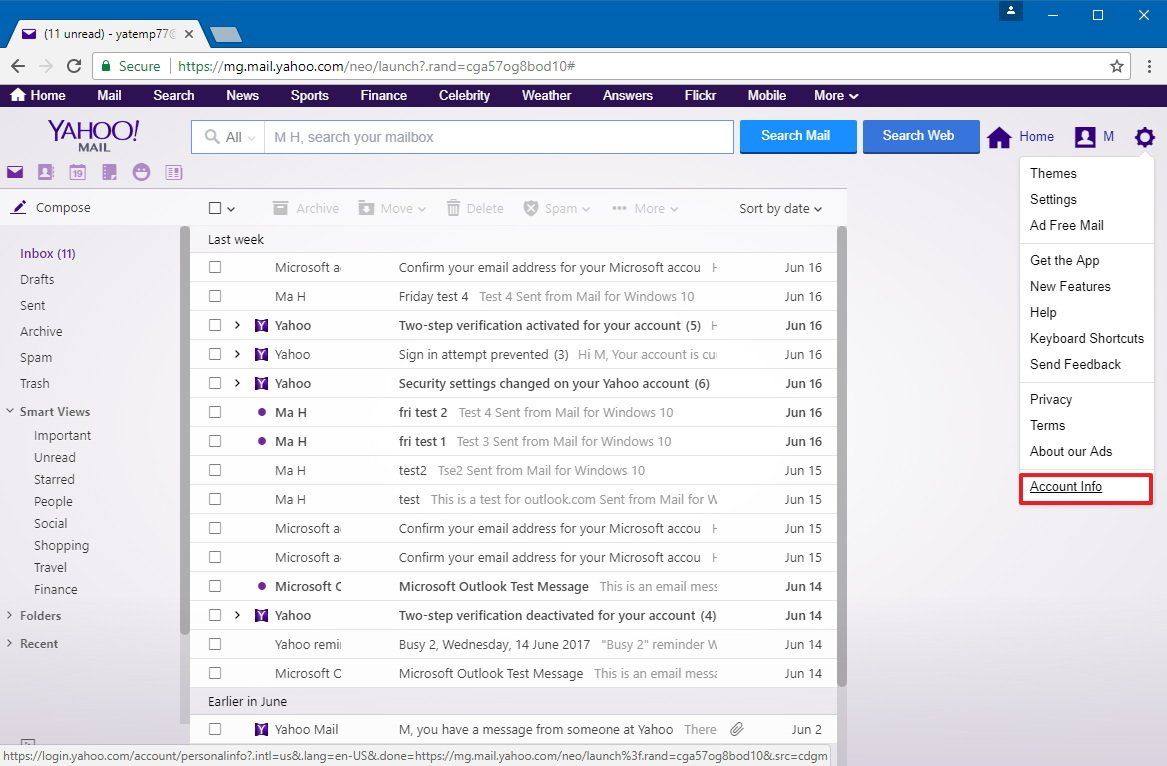The width and height of the screenshot is (1167, 766).
Task: Bookmark this page with the star icon
Action: (x=1116, y=66)
